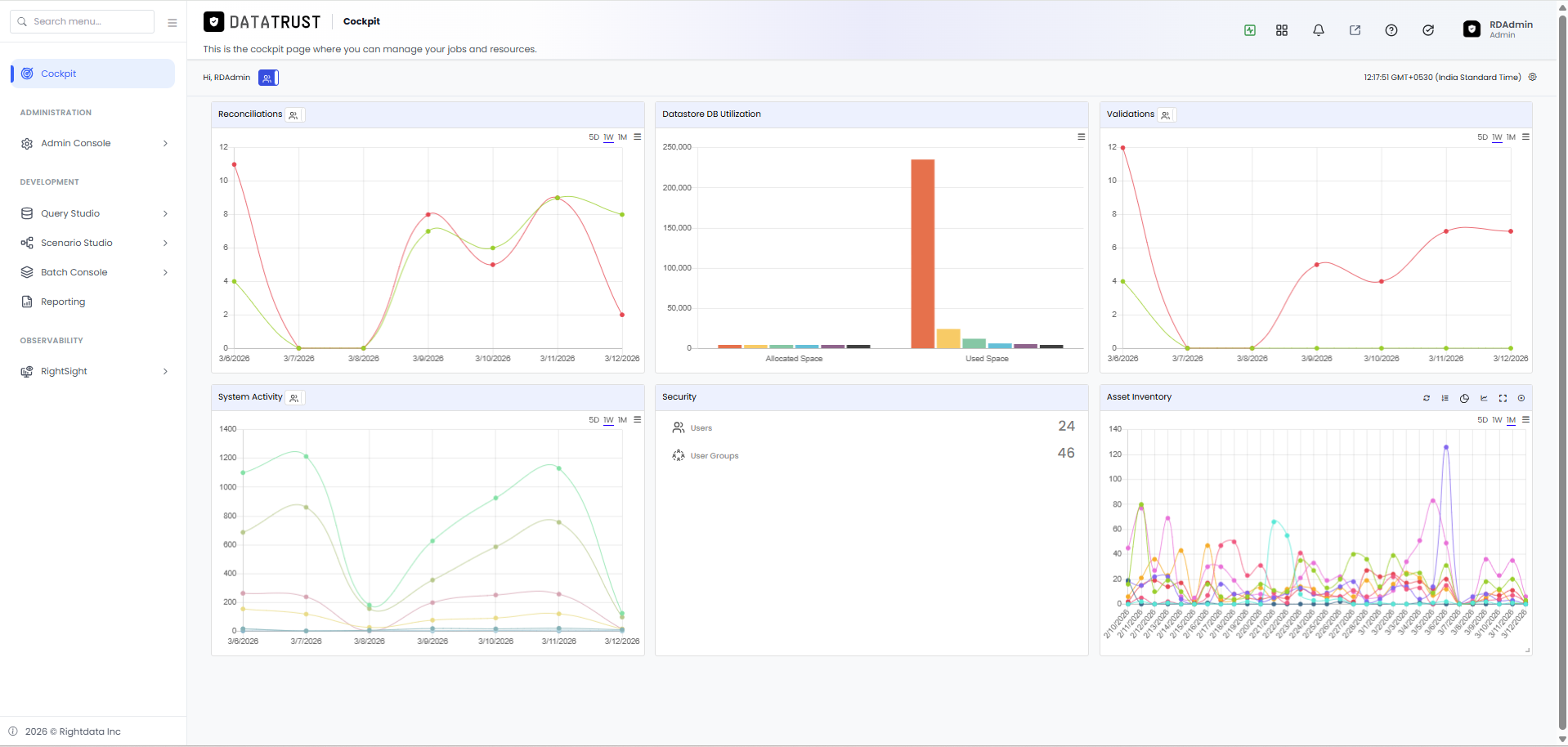Click Users label in Security panel
Image resolution: width=1568 pixels, height=747 pixels.
[x=701, y=428]
